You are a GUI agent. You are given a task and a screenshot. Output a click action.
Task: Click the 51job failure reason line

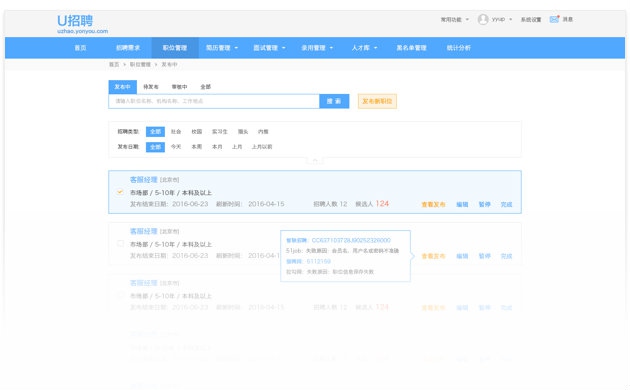tap(342, 251)
